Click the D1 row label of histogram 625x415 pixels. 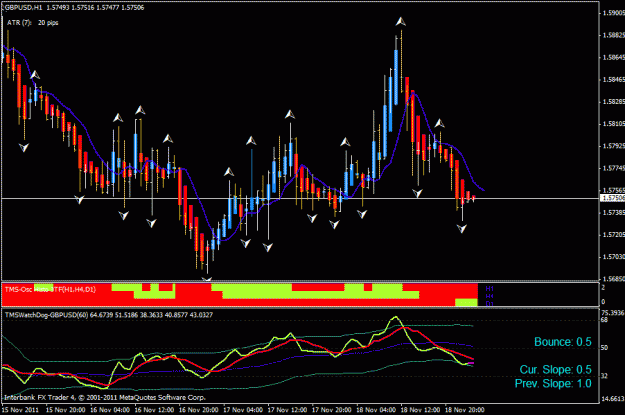[489, 303]
